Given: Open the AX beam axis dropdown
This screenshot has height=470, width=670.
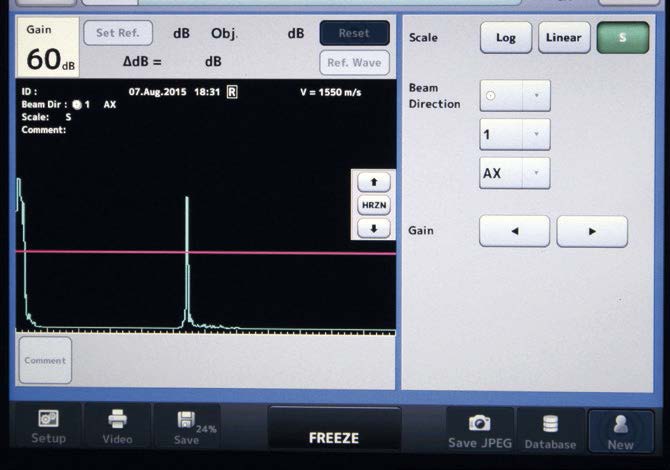Looking at the screenshot, I should (x=515, y=173).
